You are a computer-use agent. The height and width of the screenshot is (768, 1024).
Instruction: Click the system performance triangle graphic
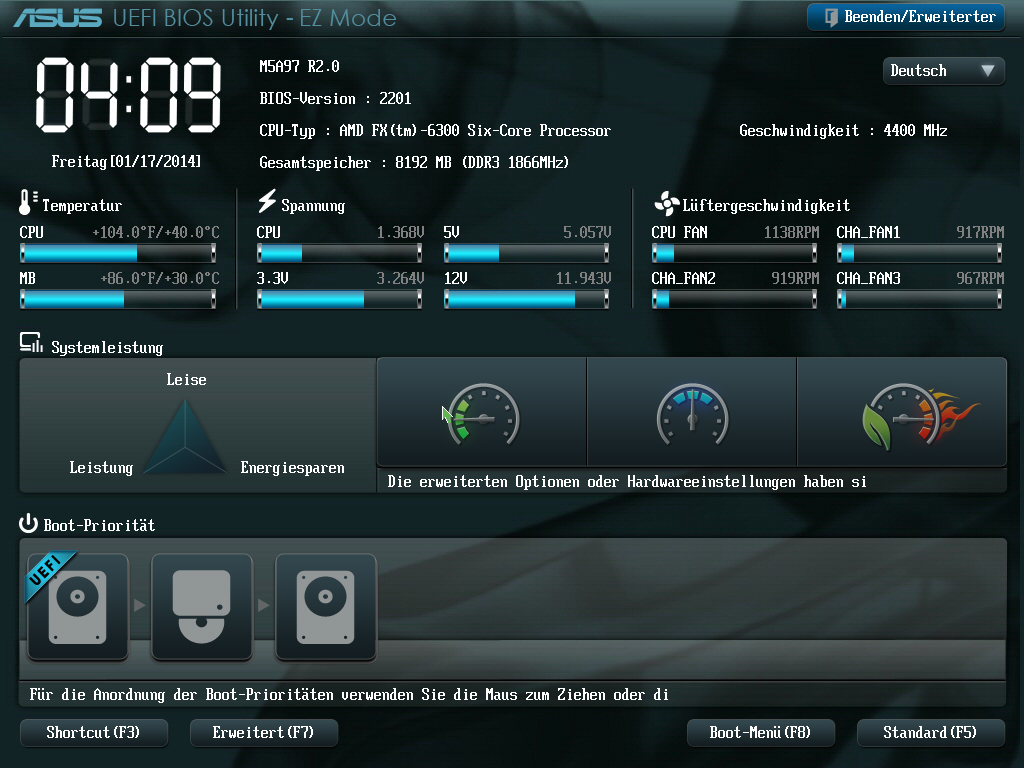(x=185, y=436)
